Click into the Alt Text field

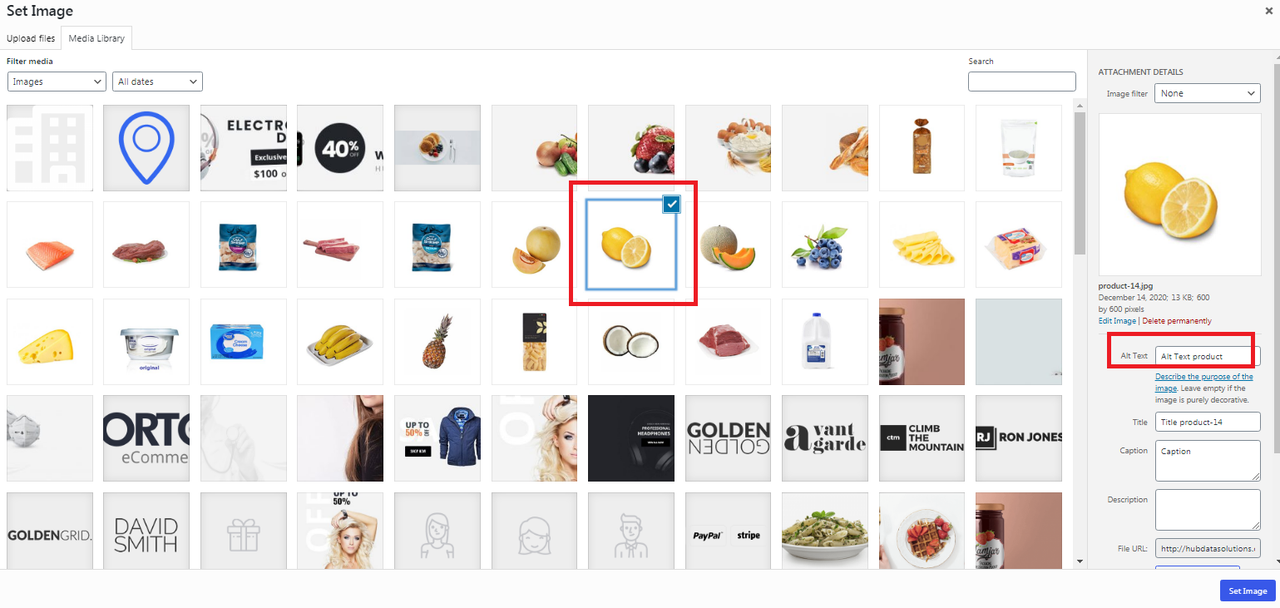point(1208,356)
